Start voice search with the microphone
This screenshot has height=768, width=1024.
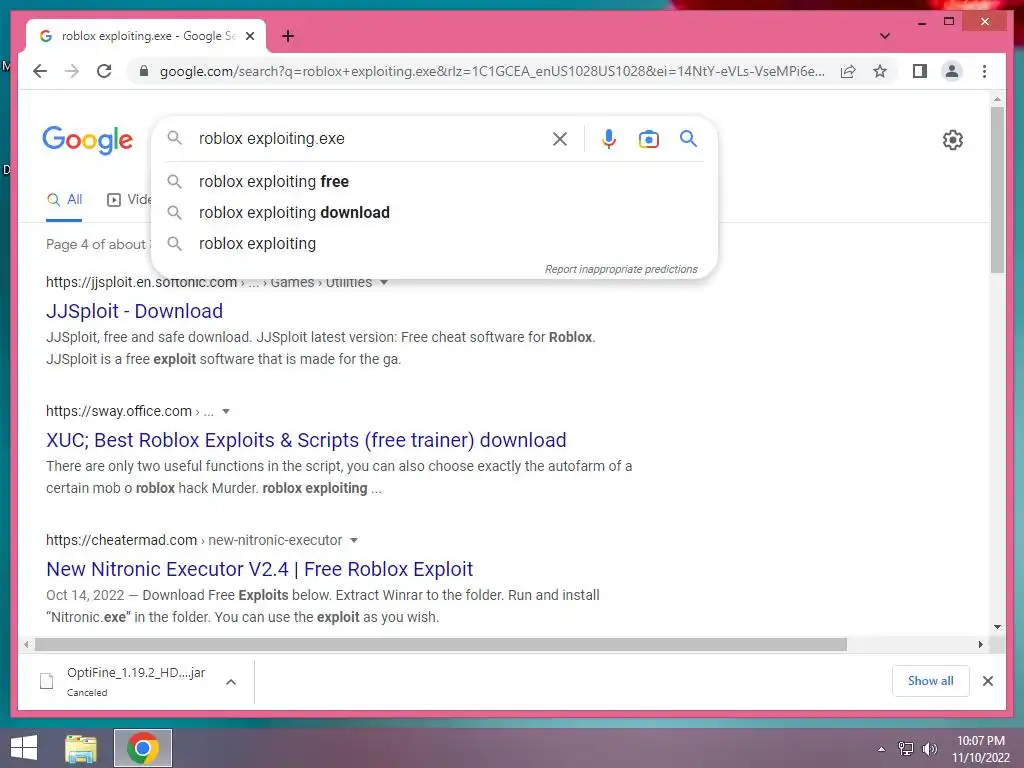point(609,138)
